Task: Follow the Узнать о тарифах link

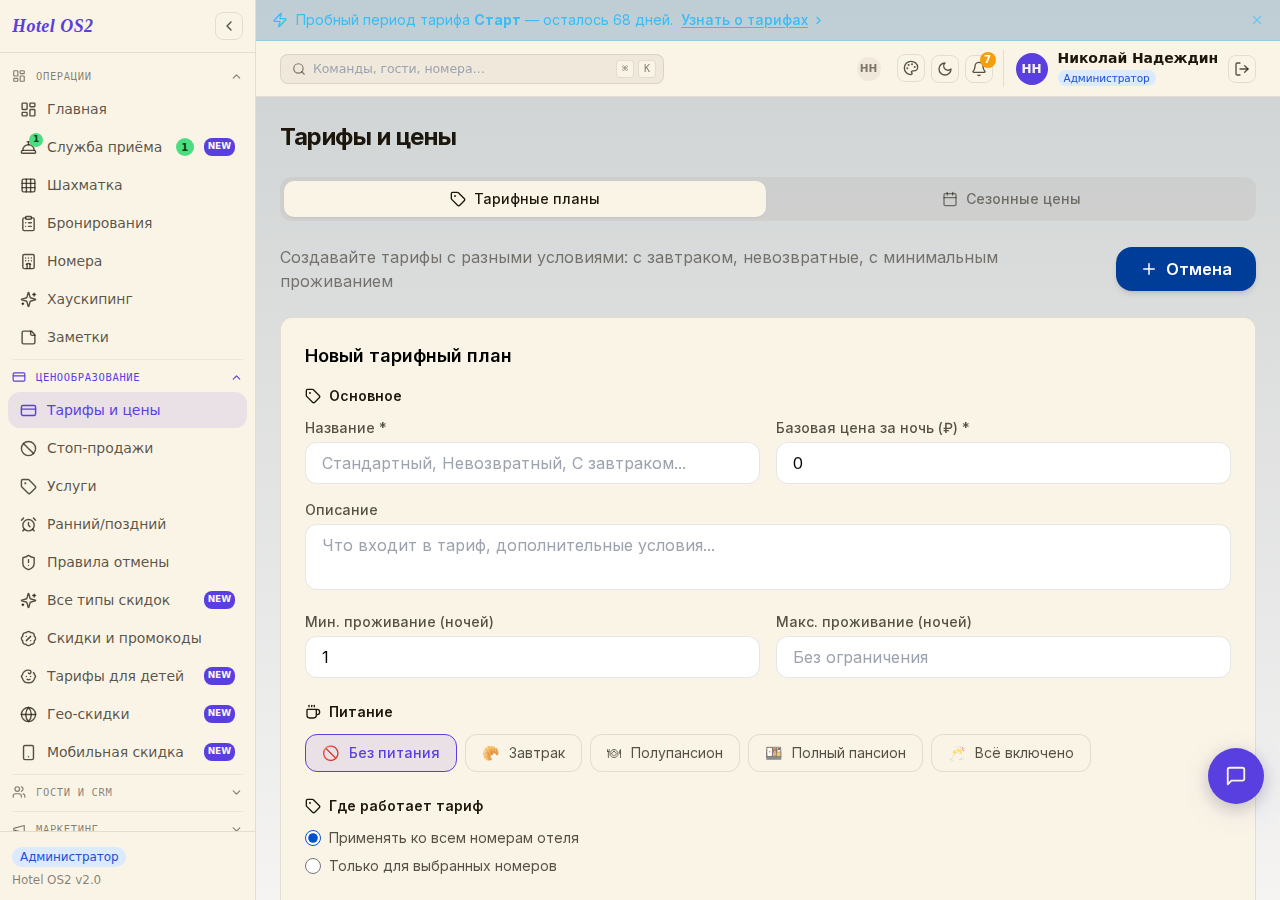Action: tap(745, 20)
